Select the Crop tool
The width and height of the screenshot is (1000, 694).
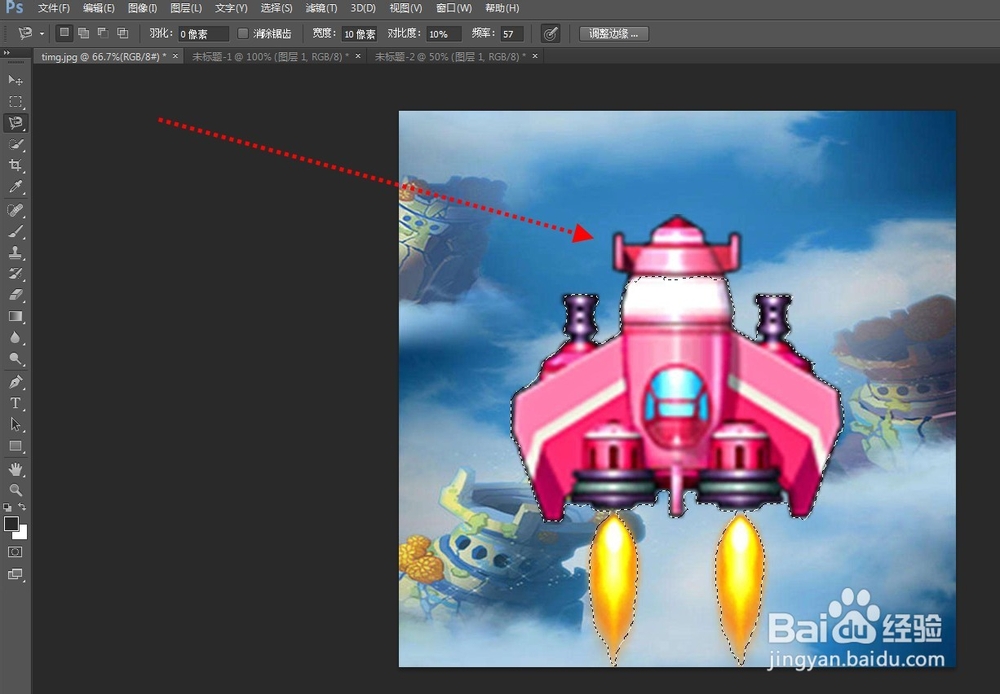click(15, 165)
